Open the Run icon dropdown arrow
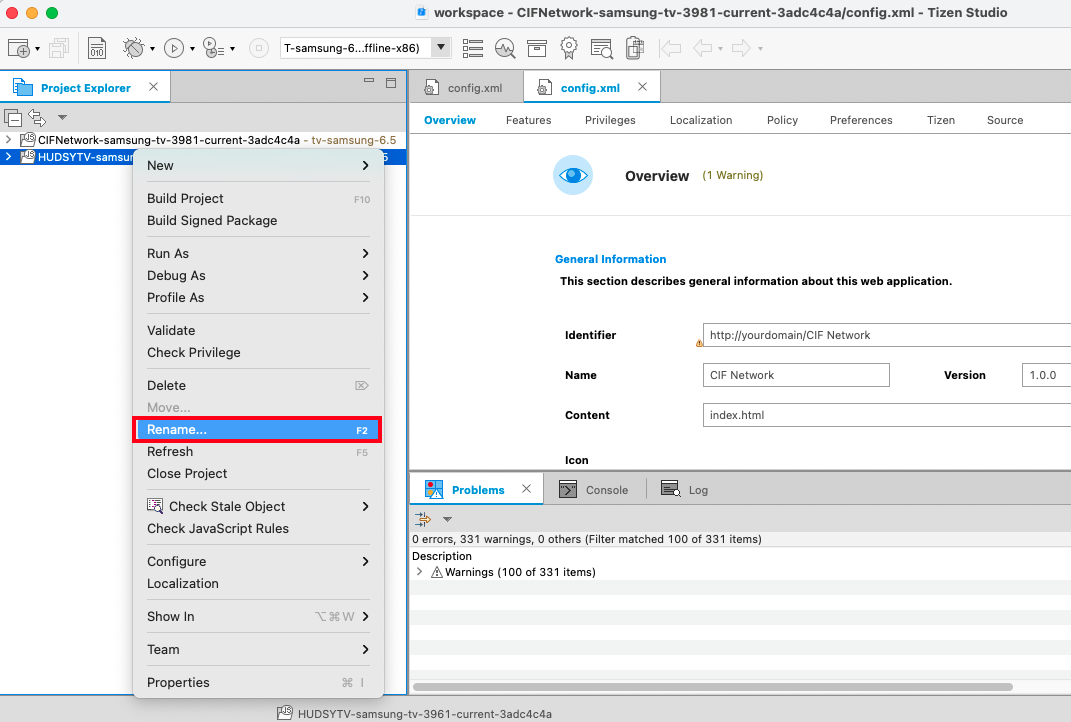The width and height of the screenshot is (1071, 722). (192, 48)
